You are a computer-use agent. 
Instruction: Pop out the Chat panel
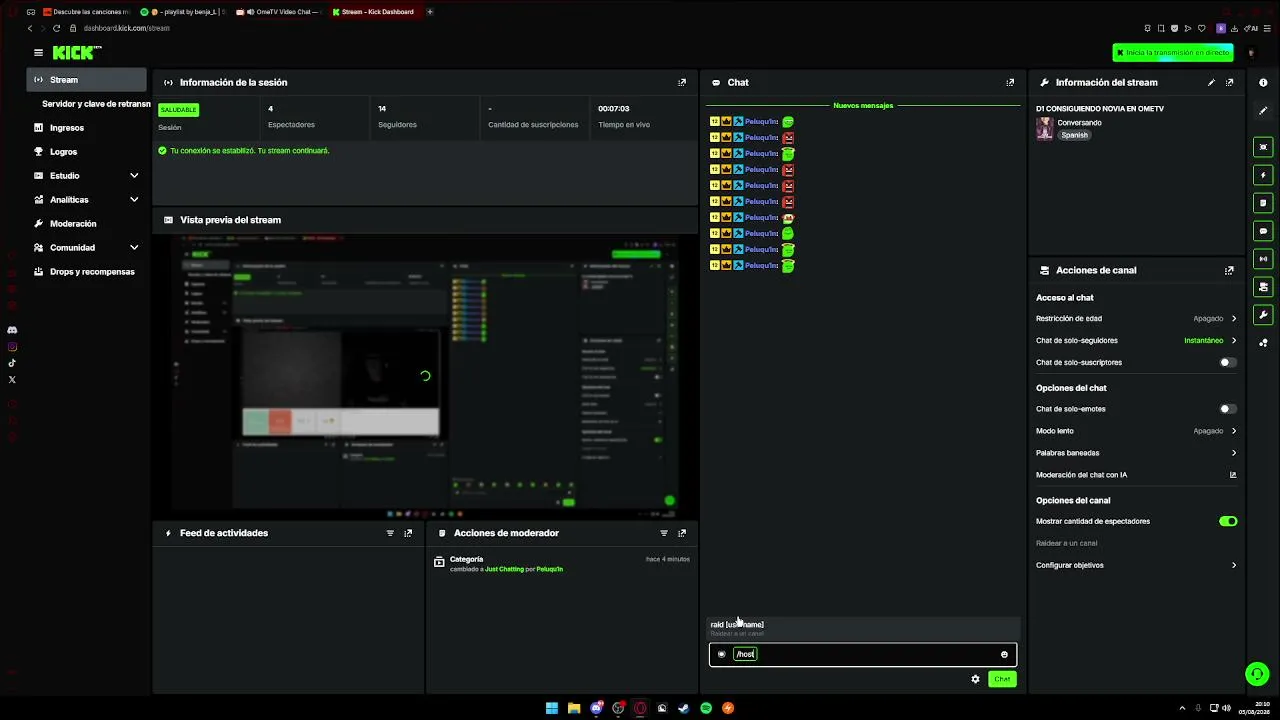(x=1010, y=83)
